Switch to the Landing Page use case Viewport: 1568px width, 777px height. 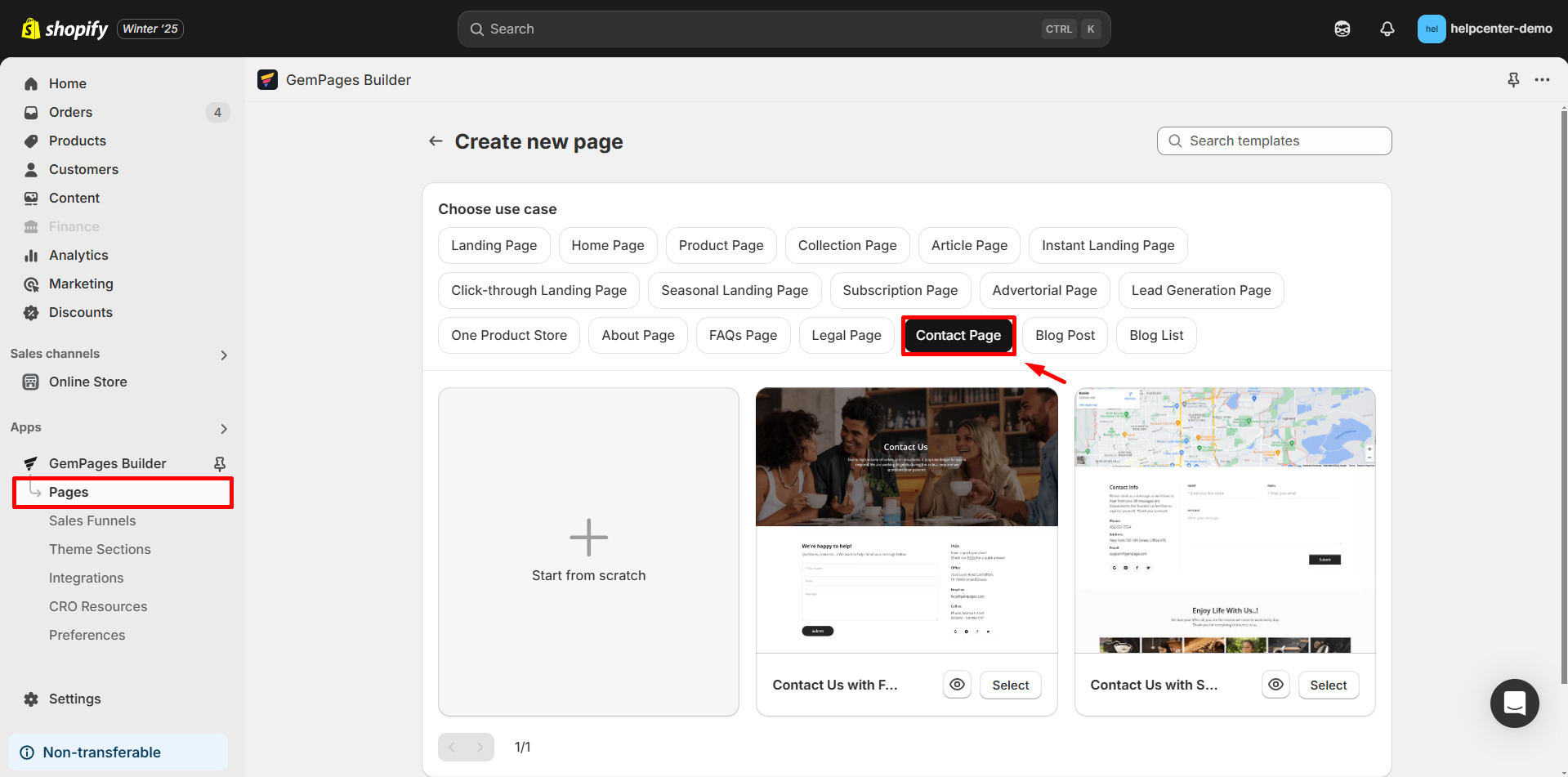pyautogui.click(x=494, y=245)
